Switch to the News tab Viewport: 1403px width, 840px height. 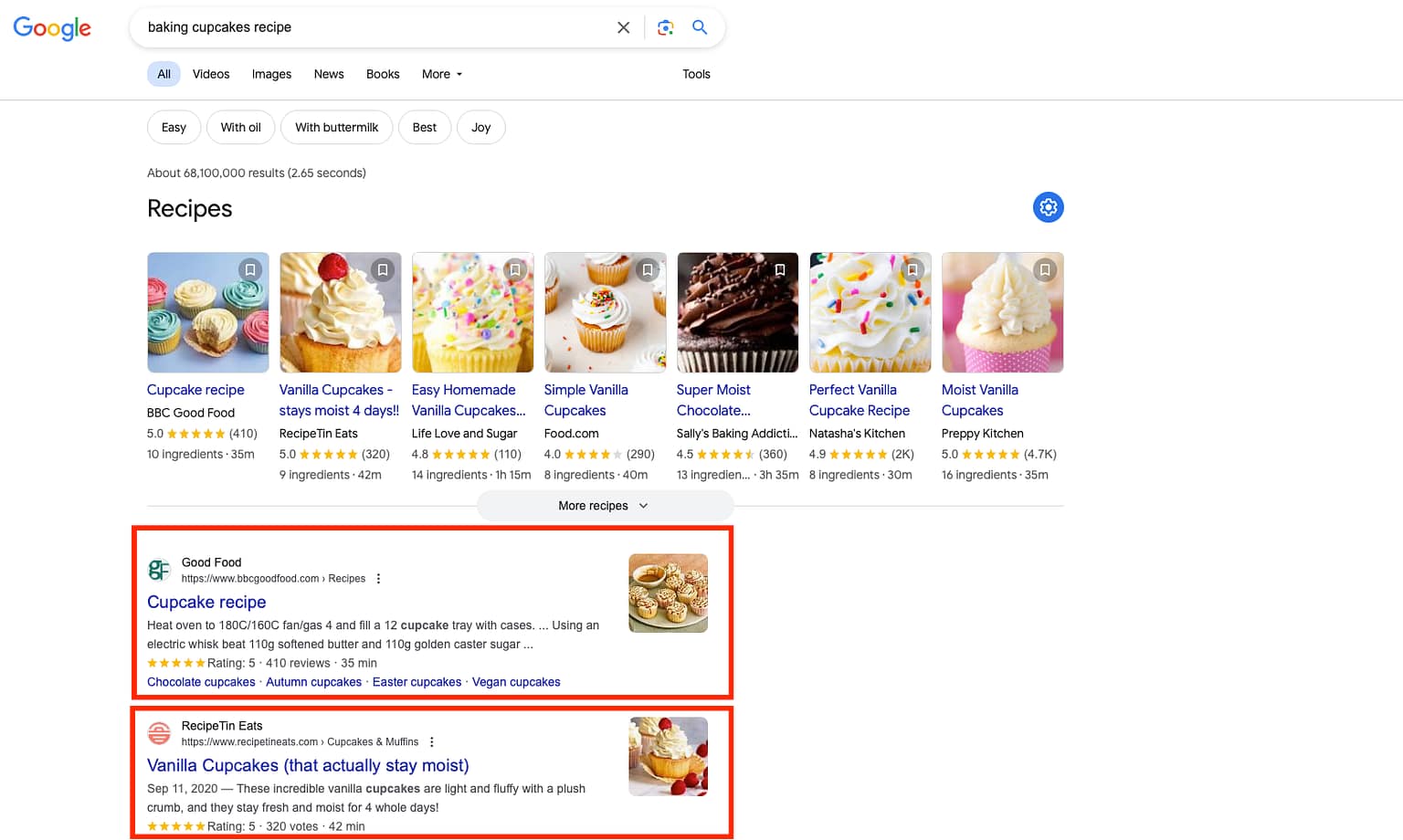pos(328,74)
